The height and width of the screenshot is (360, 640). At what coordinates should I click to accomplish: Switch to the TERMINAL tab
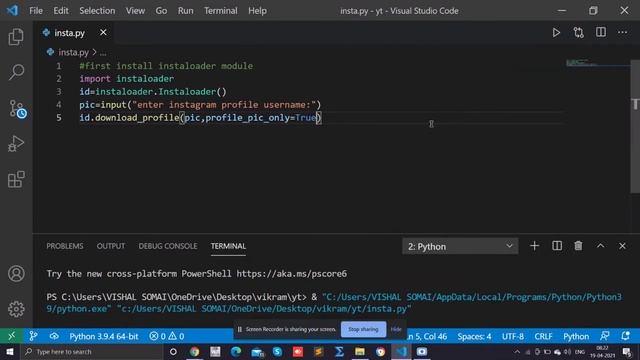(228, 246)
